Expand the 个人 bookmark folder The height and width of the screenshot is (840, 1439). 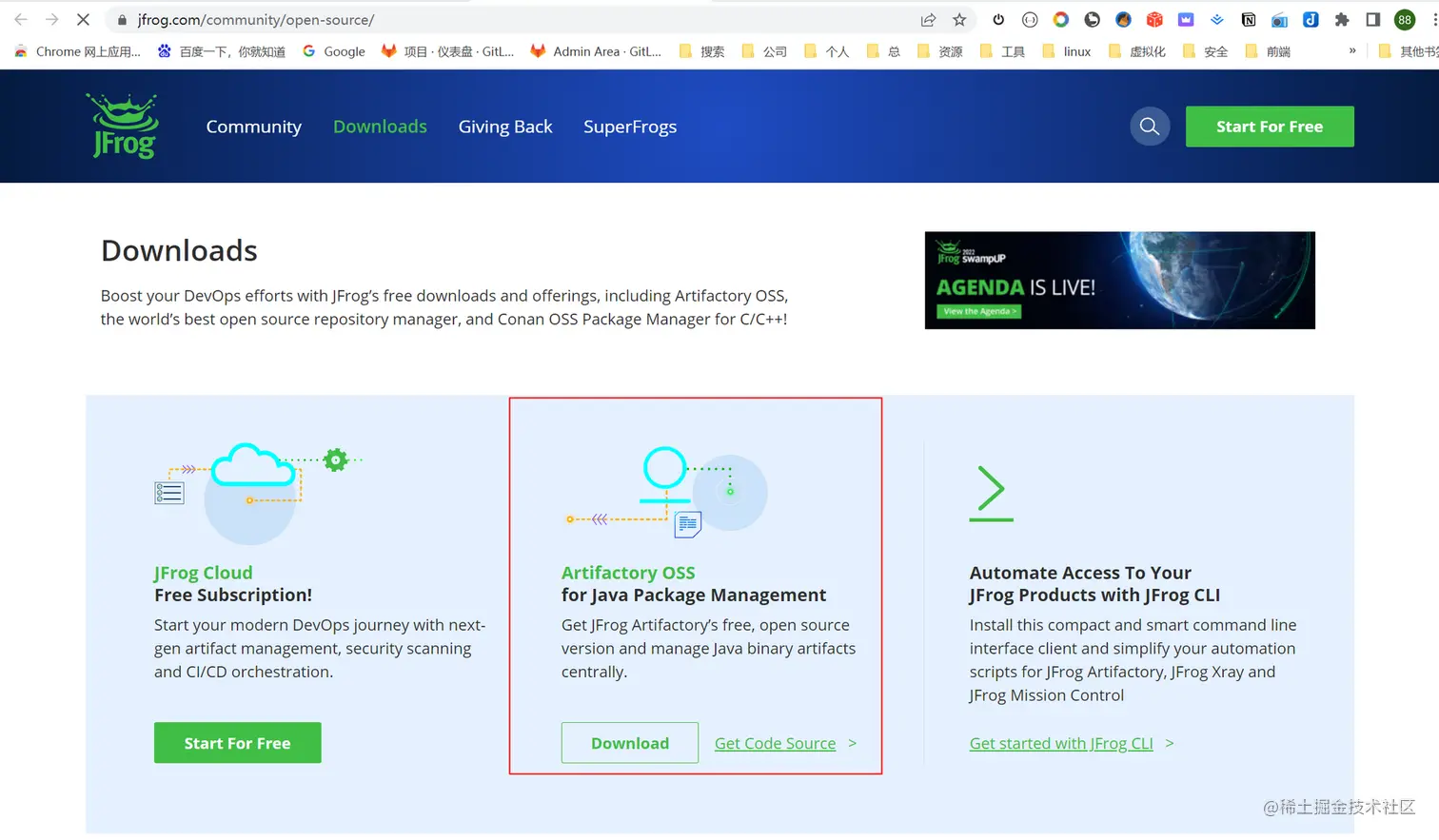point(827,51)
